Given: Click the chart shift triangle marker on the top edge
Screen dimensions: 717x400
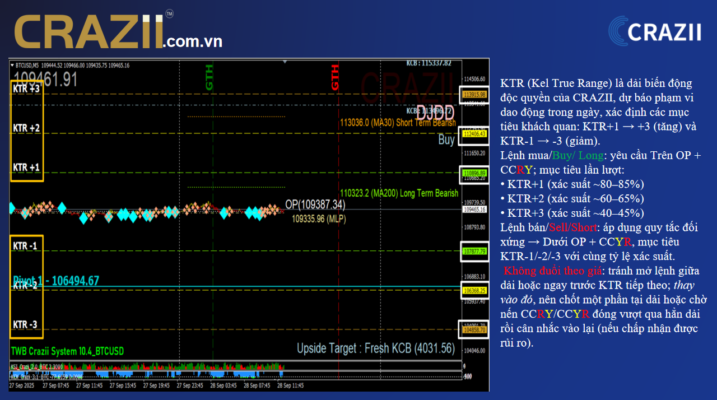Looking at the screenshot, I should (x=284, y=61).
